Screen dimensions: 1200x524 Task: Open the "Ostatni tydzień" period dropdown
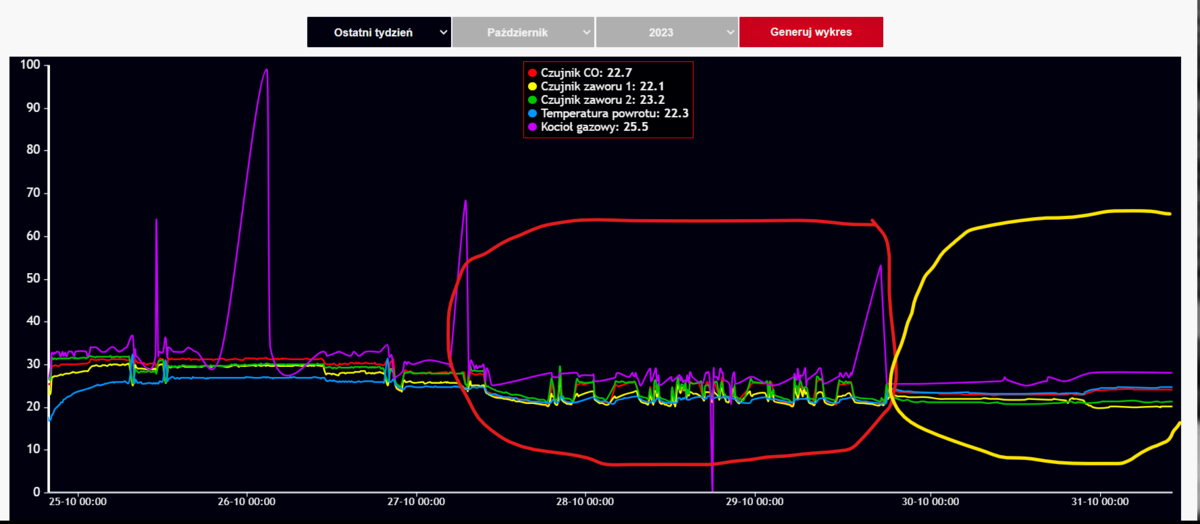point(379,32)
